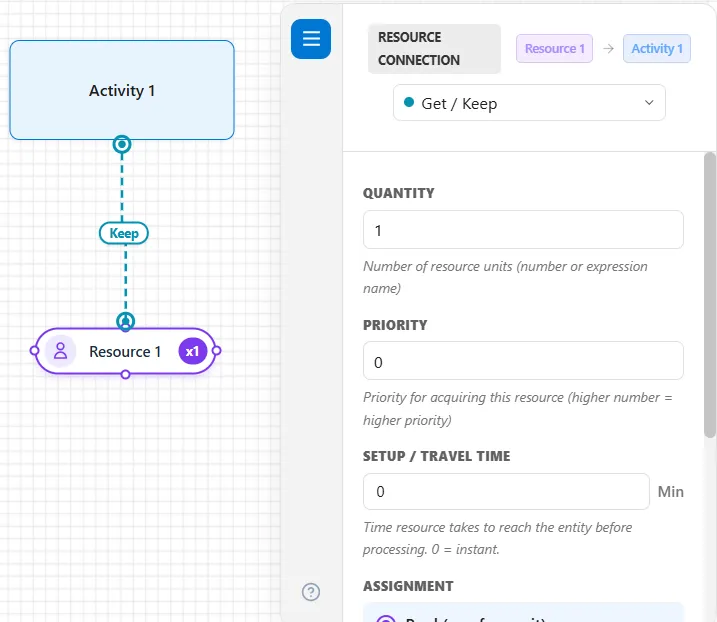This screenshot has height=622, width=717.
Task: Click the Activity 1 breadcrumb chip
Action: [x=657, y=48]
